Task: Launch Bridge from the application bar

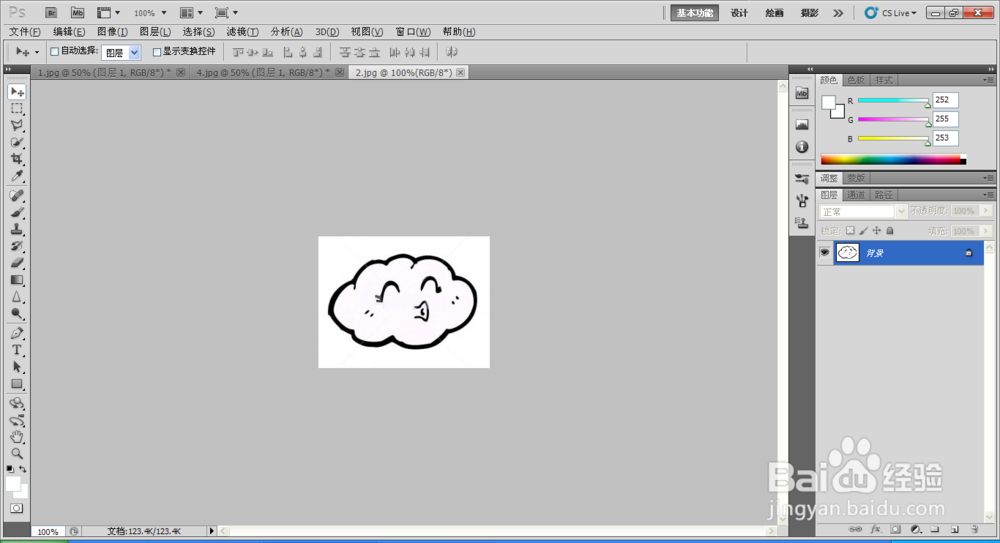Action: pos(51,13)
